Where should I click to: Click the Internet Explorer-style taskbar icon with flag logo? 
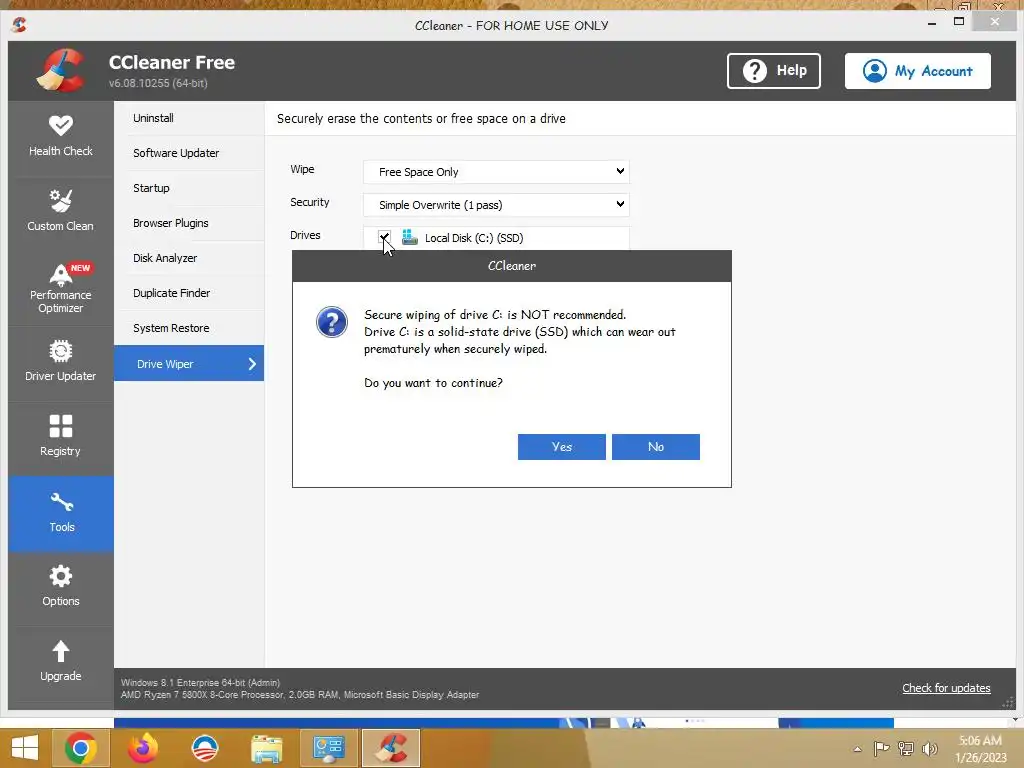204,748
